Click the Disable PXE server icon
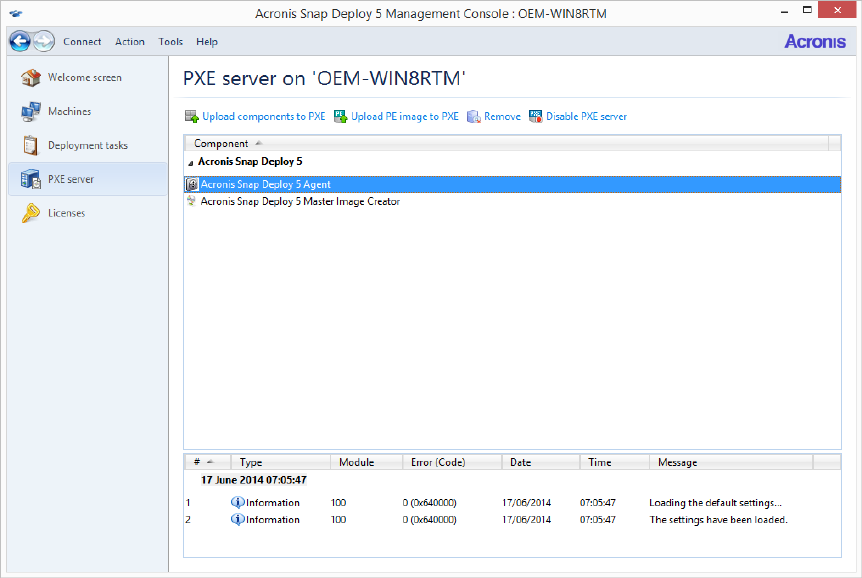The width and height of the screenshot is (862, 578). point(535,117)
